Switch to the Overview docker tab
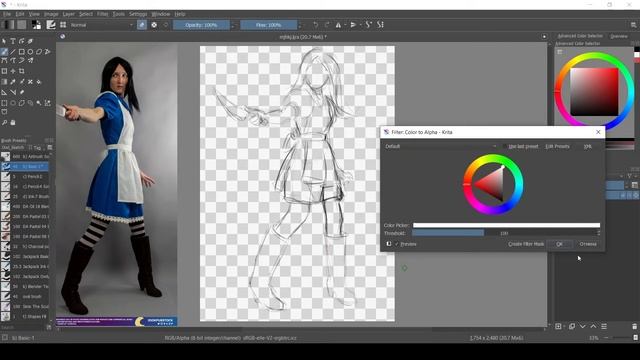This screenshot has height=360, width=640. (619, 36)
